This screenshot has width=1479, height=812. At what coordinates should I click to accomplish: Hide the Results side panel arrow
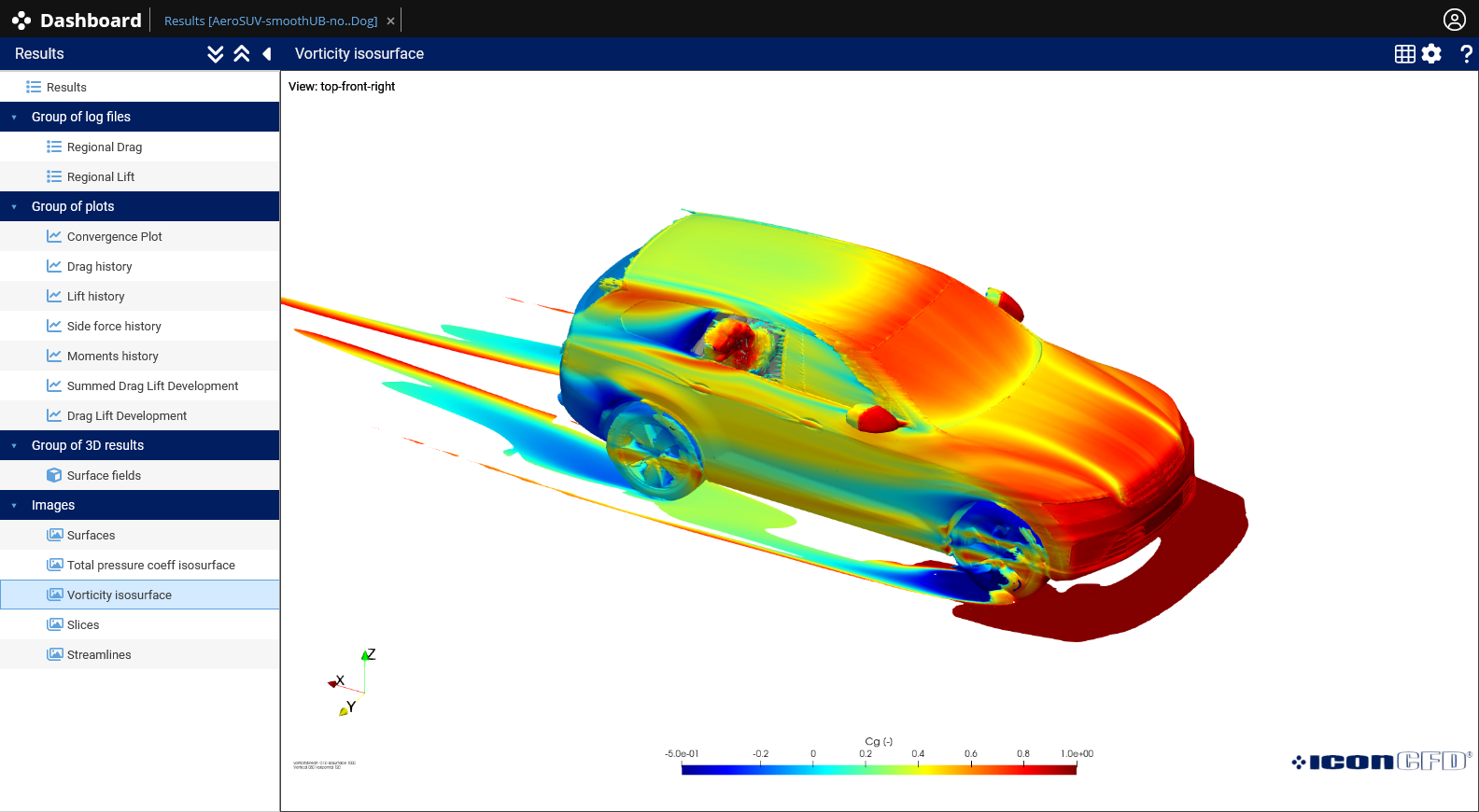click(x=267, y=54)
